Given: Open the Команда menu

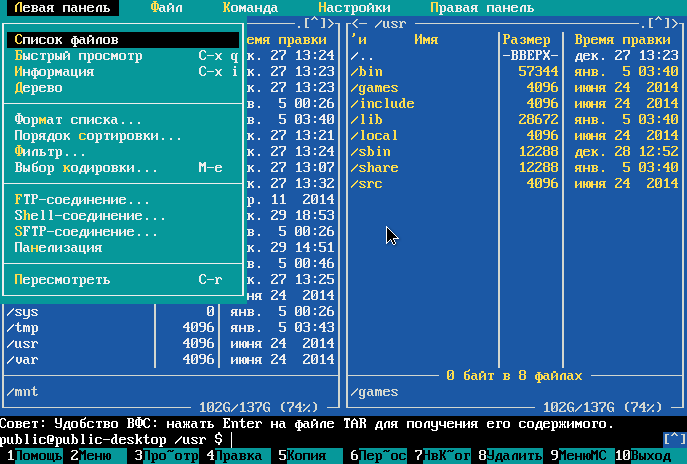Looking at the screenshot, I should click(250, 7).
